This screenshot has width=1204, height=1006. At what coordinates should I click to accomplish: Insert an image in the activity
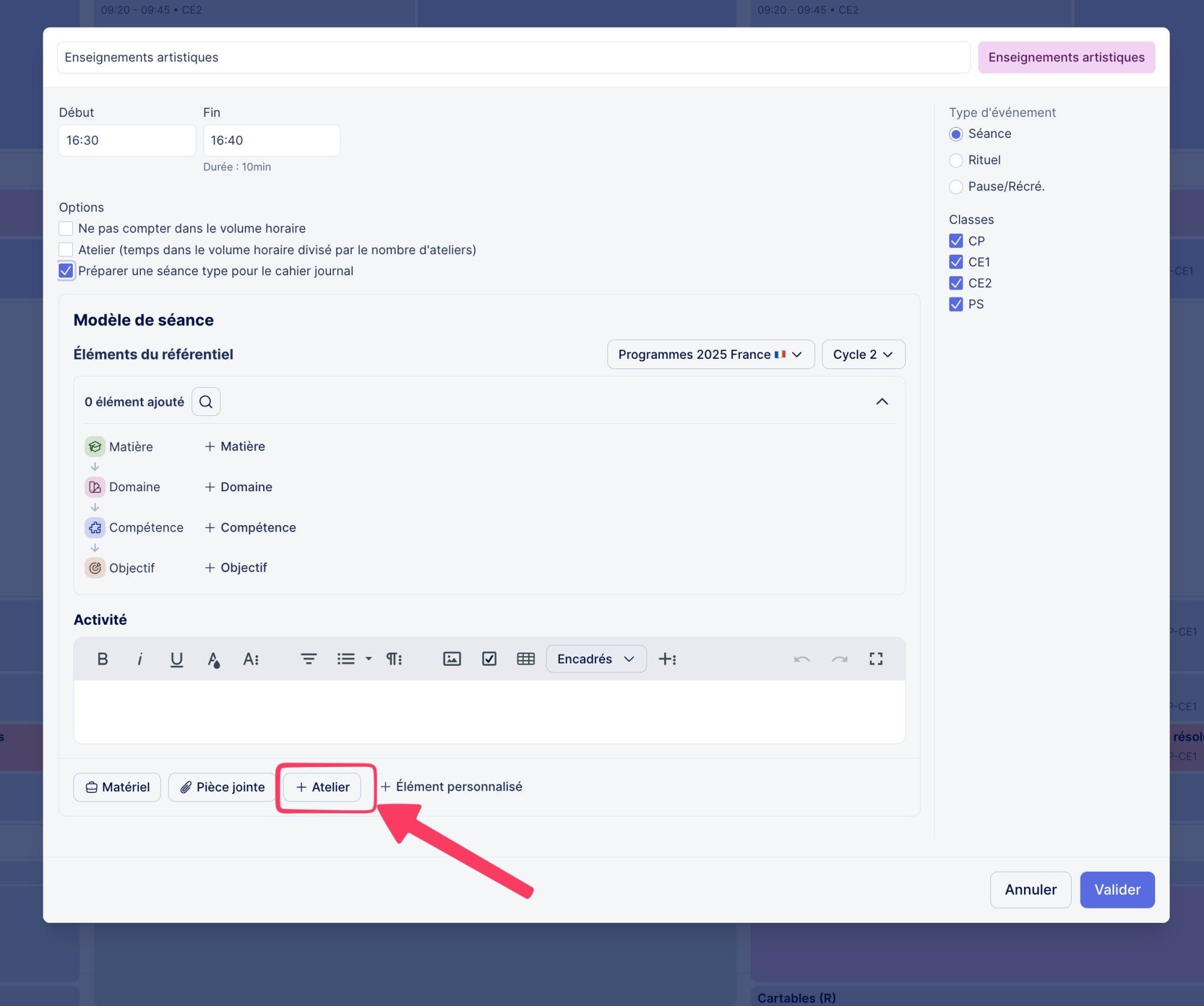451,659
